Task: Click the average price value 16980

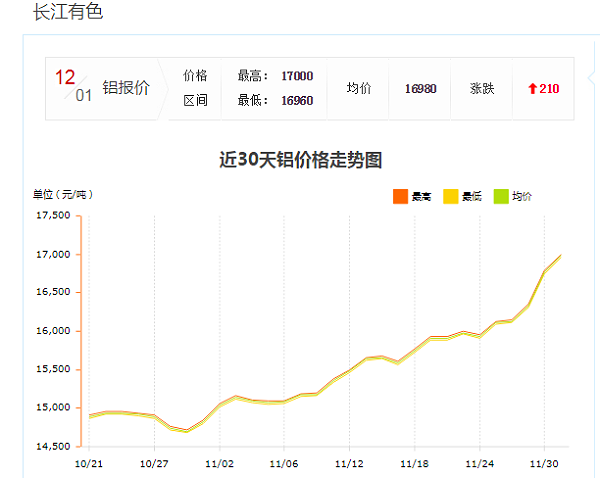Action: [421, 89]
